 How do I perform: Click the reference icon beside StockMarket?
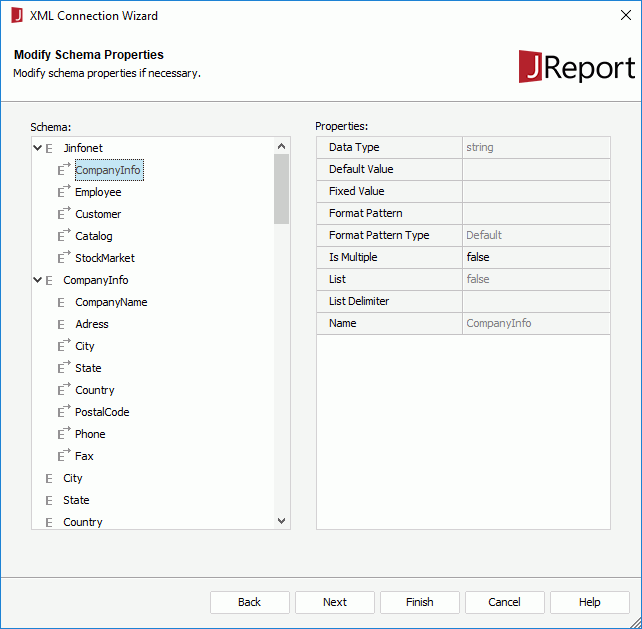64,258
